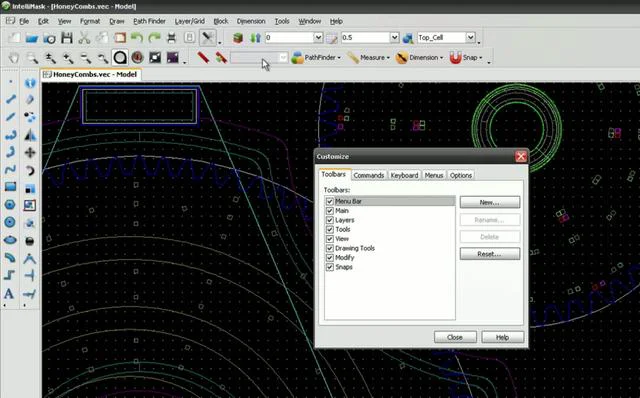Switch to the Keyboard tab
This screenshot has height=398, width=640.
point(404,175)
